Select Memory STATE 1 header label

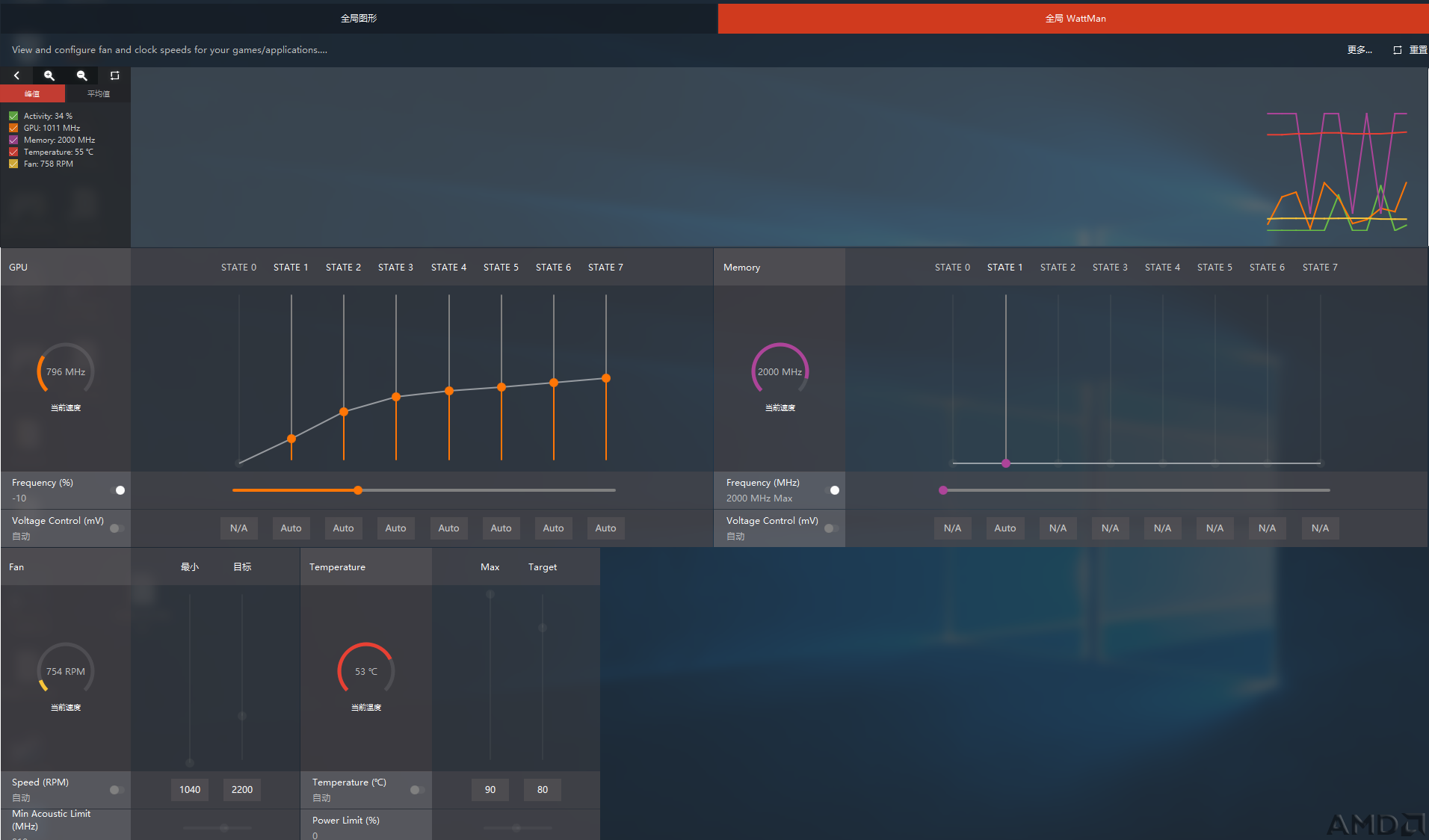[1004, 268]
